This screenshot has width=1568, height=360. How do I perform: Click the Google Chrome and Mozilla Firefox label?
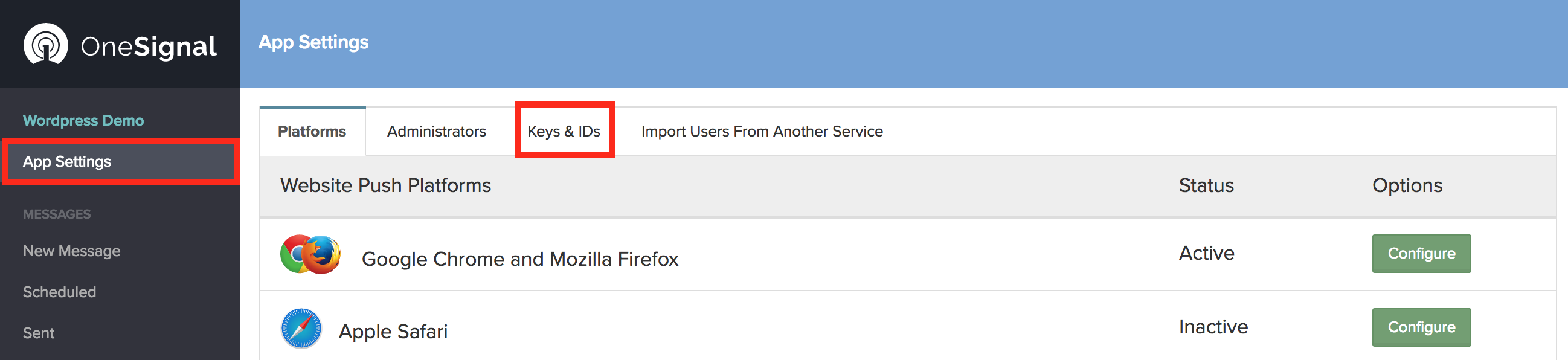pos(519,259)
